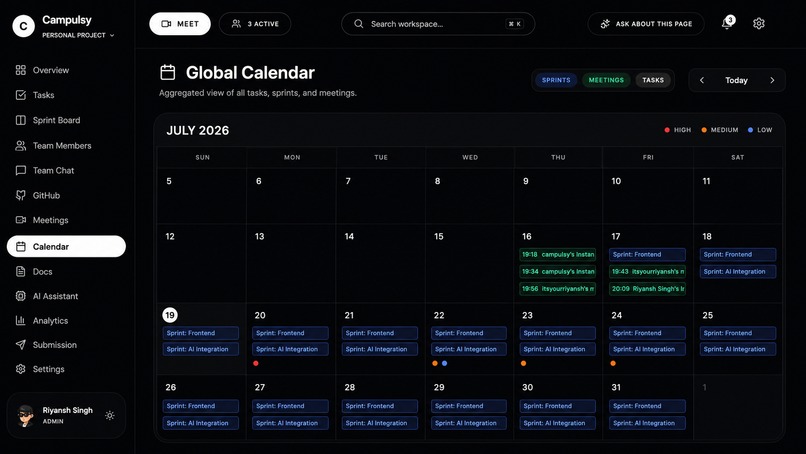Click the calendar icon beside Global Calendar
The width and height of the screenshot is (806, 454).
coord(168,72)
